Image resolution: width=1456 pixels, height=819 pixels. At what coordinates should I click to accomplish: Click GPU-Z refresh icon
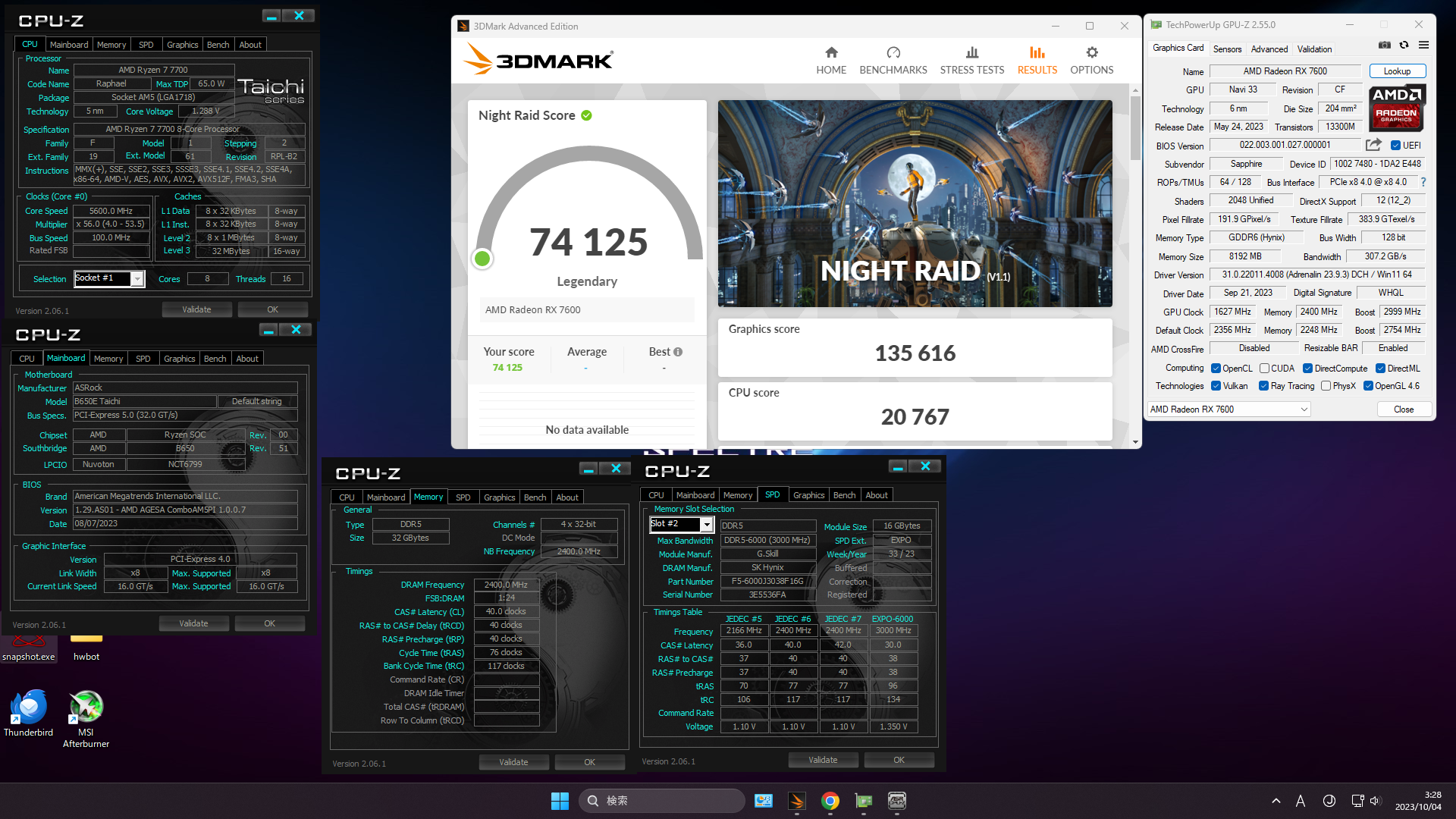point(1404,45)
